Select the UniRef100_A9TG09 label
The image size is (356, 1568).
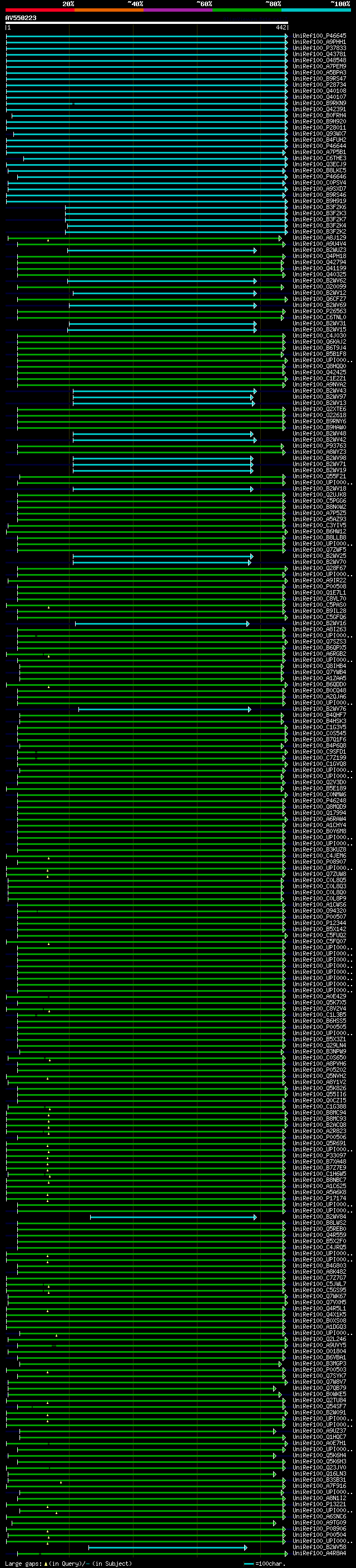[319, 1522]
